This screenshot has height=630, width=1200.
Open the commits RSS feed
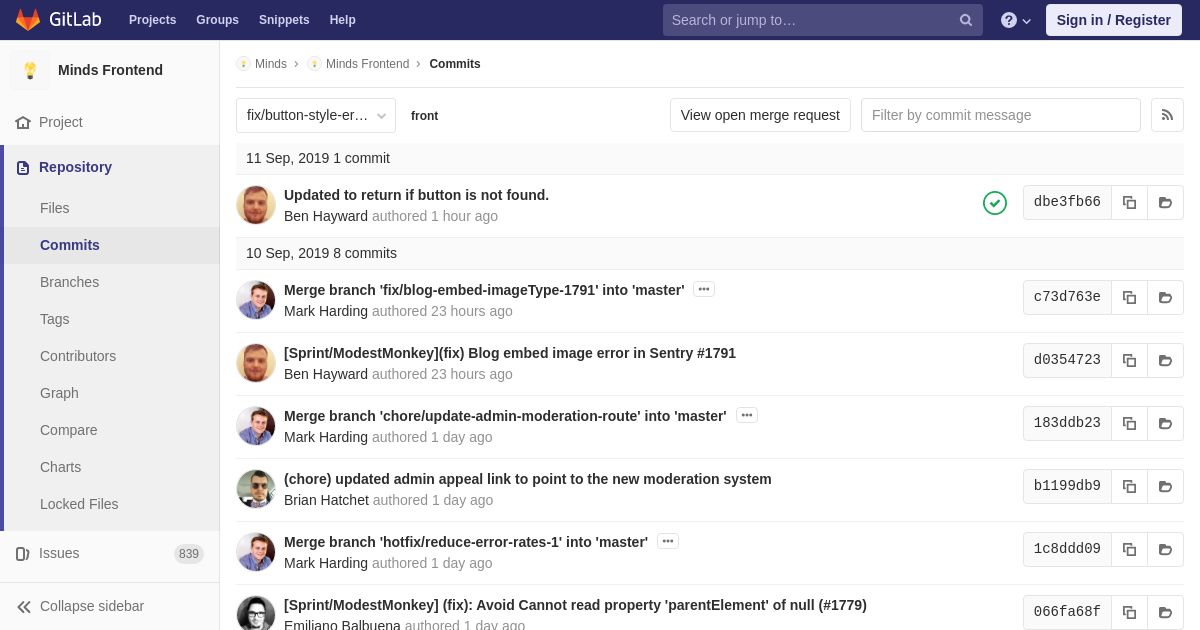pos(1167,115)
